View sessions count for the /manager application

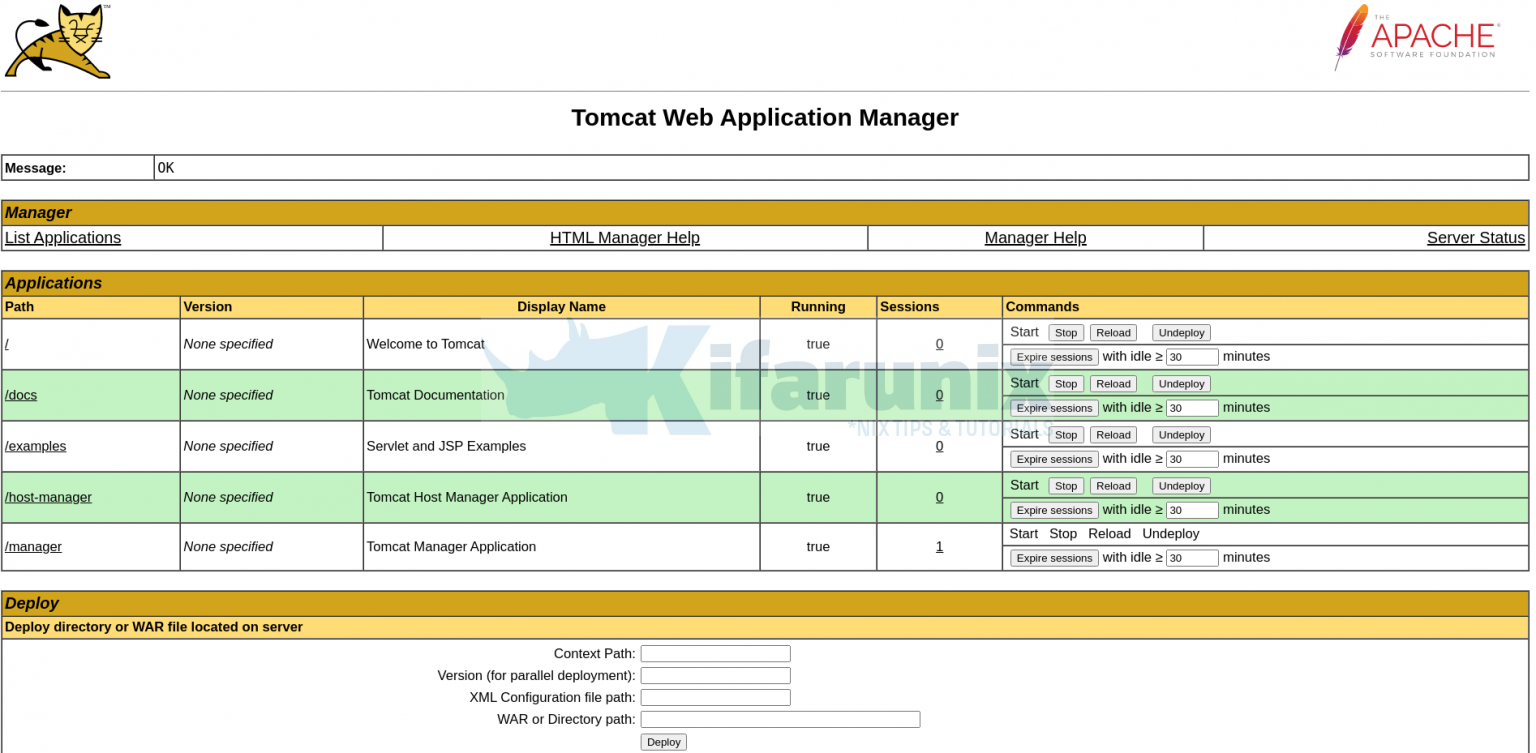point(939,546)
